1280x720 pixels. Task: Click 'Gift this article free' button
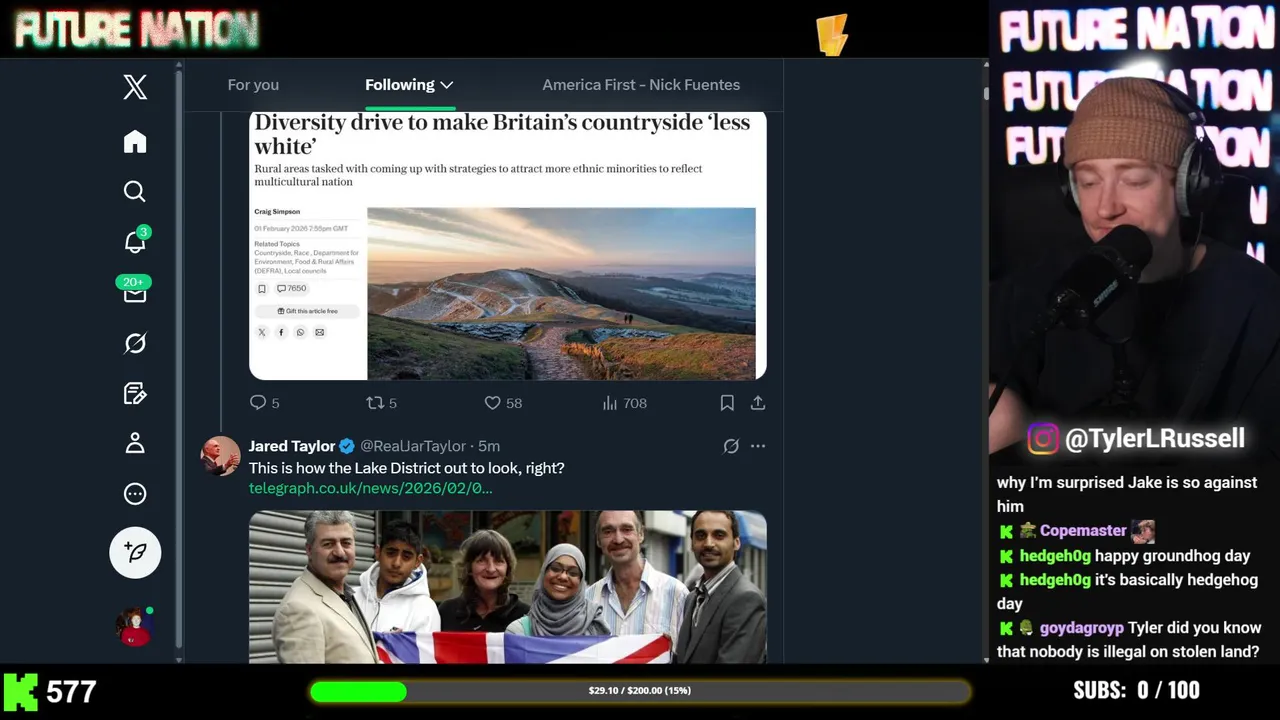tap(307, 311)
